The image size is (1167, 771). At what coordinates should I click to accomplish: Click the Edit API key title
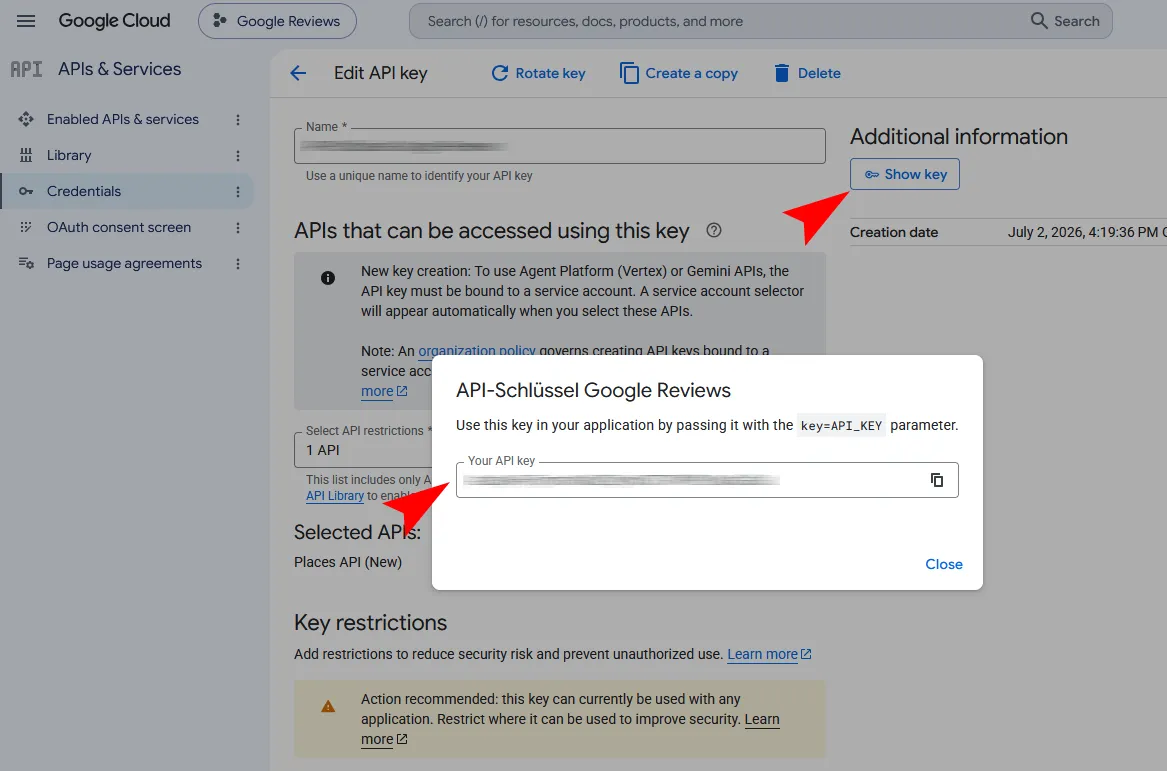380,73
